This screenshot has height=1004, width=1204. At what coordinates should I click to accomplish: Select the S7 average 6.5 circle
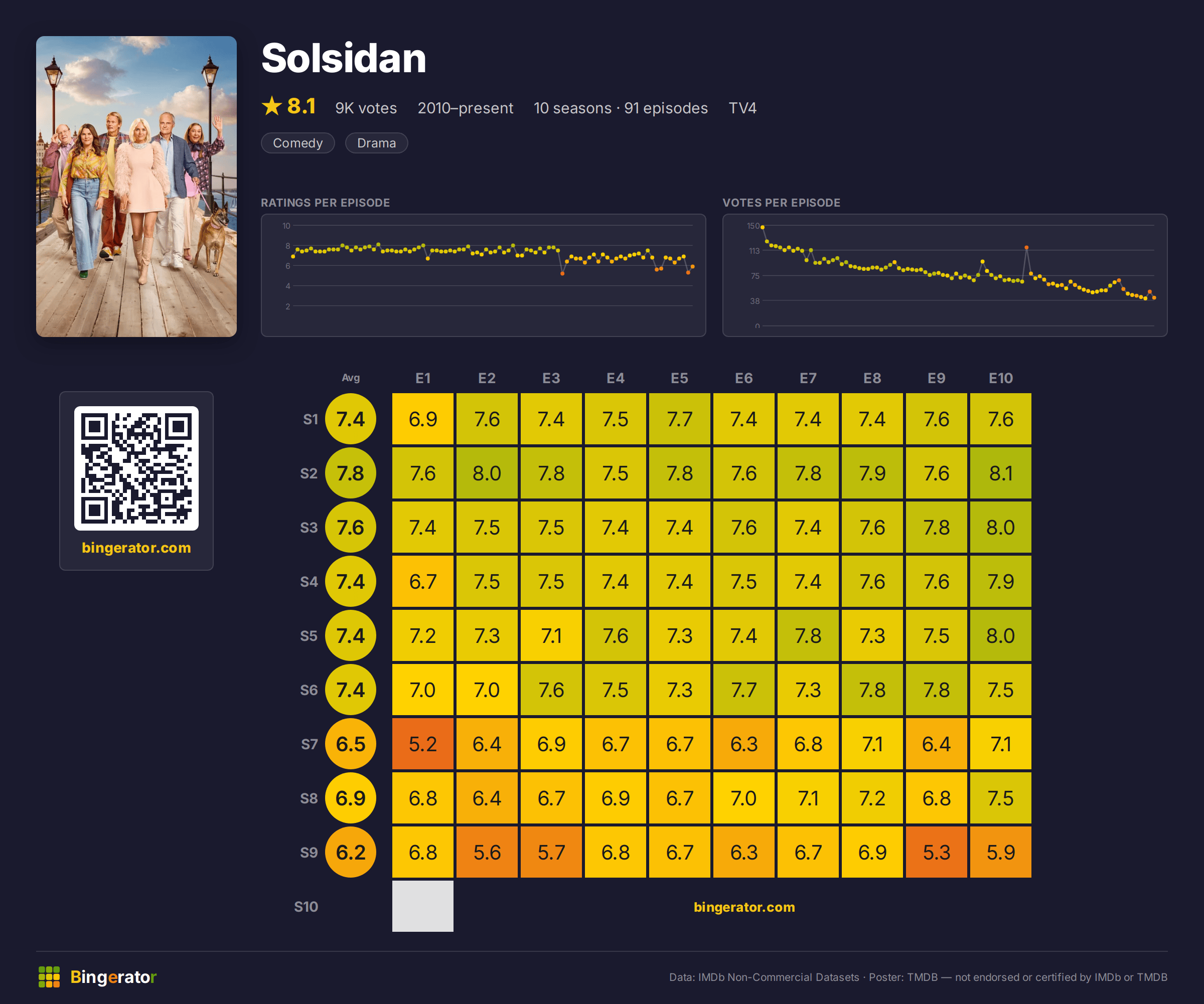350,744
